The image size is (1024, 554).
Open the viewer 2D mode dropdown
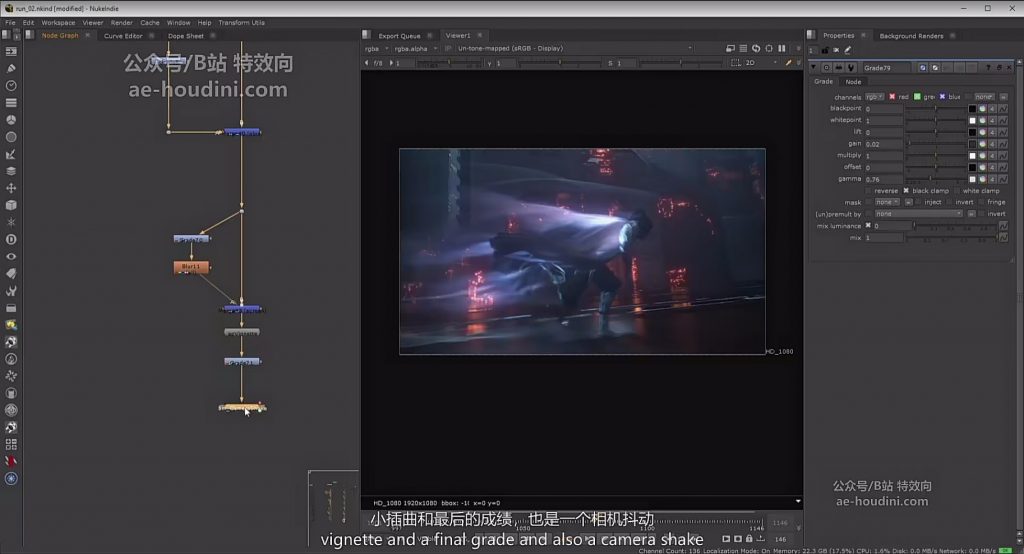[x=761, y=63]
